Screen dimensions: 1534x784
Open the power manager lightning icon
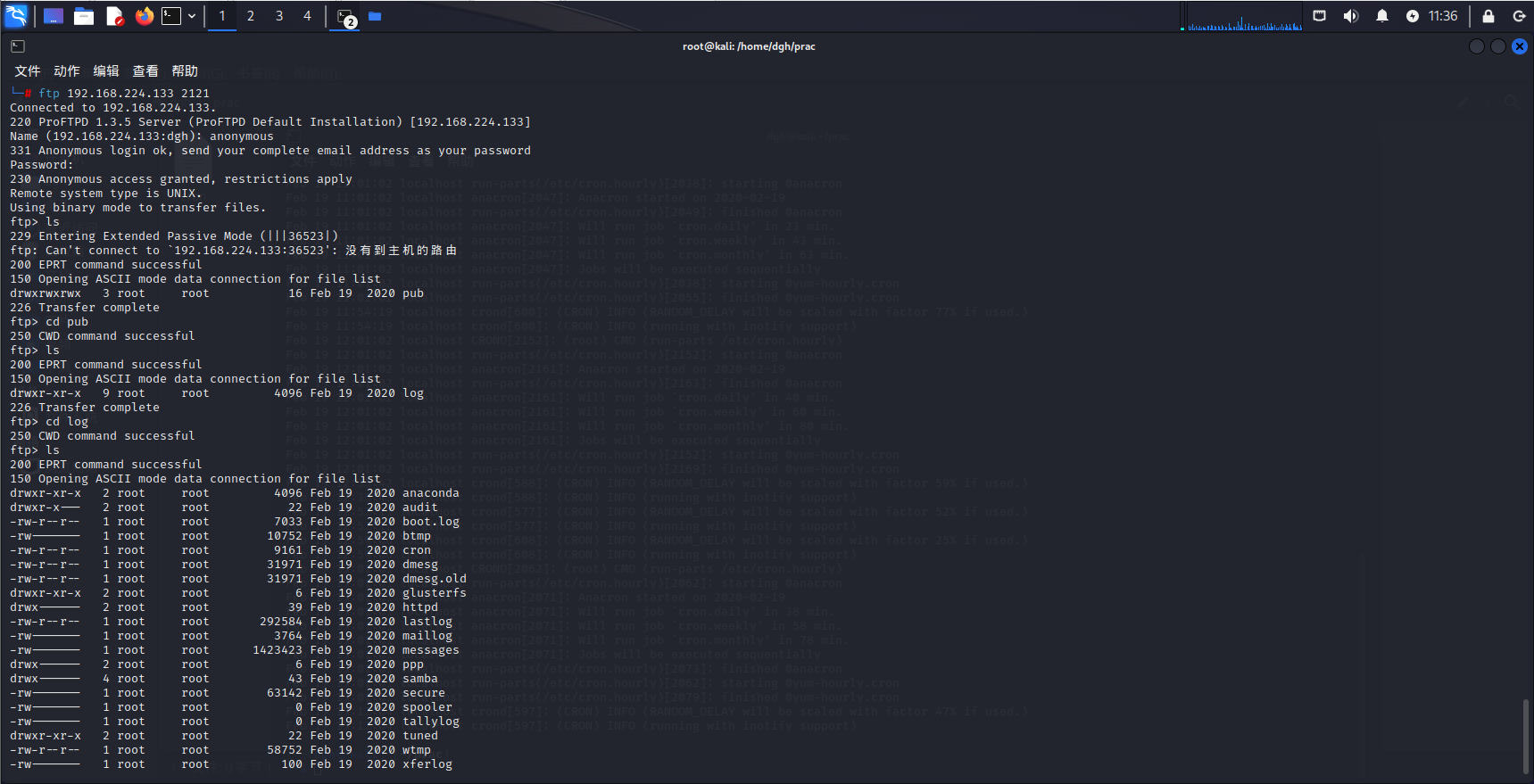1413,16
